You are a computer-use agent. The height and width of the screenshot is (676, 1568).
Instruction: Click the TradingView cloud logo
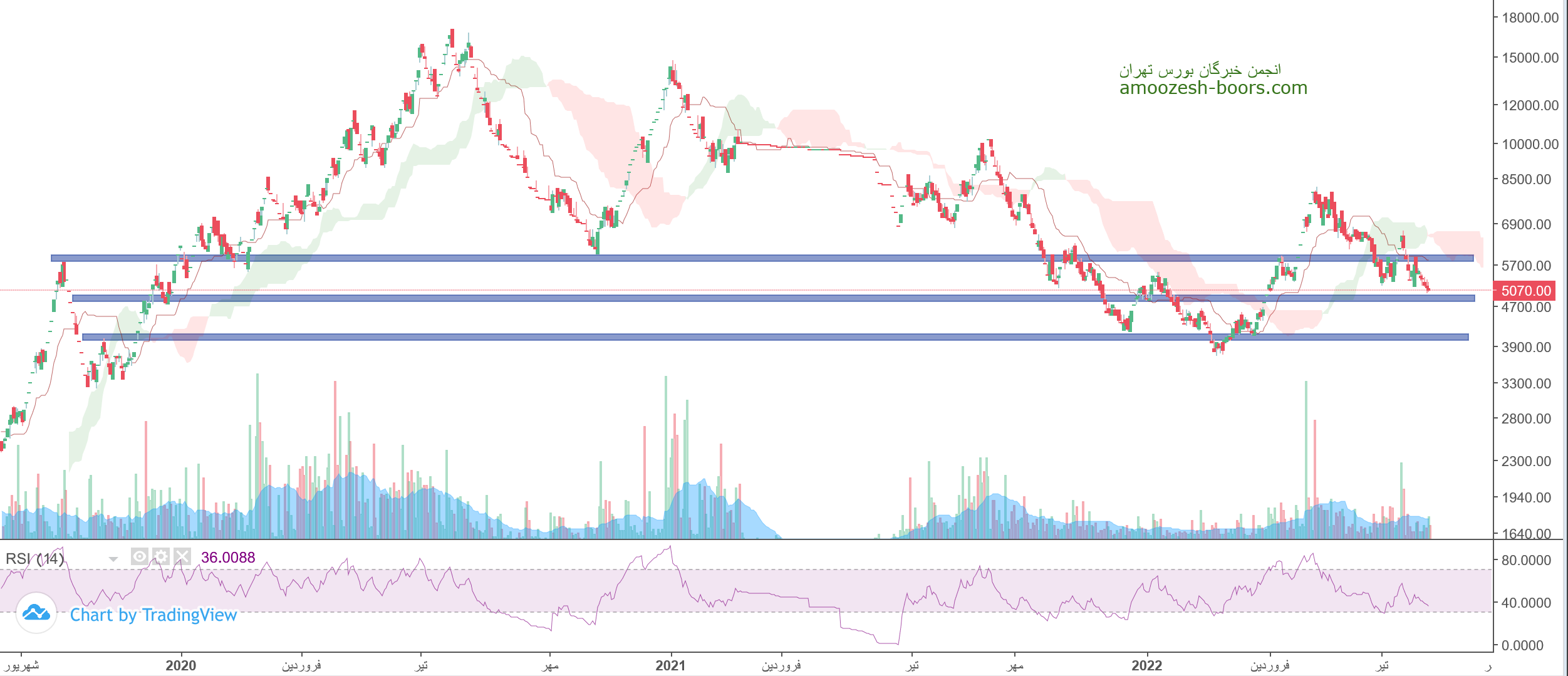[36, 613]
